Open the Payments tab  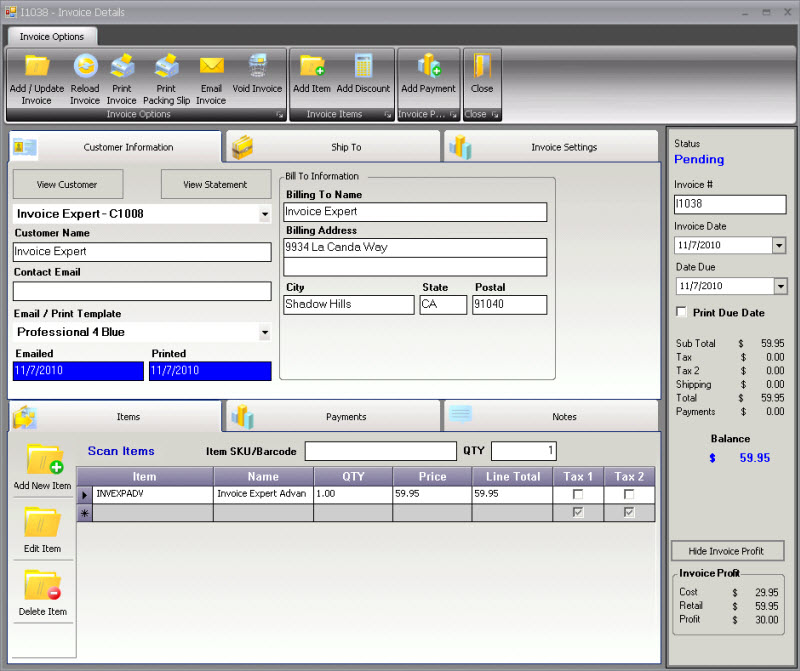click(333, 417)
